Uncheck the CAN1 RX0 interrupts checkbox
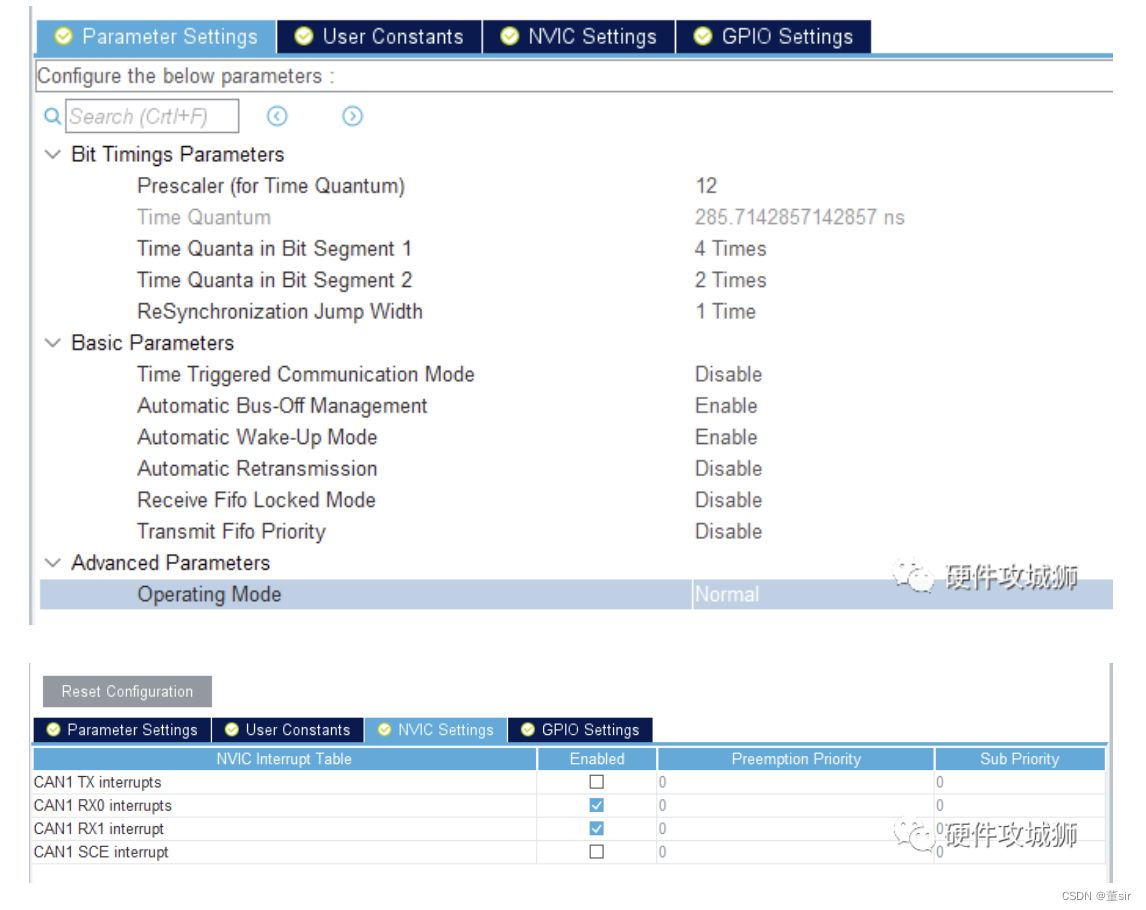The width and height of the screenshot is (1146, 910). click(596, 805)
